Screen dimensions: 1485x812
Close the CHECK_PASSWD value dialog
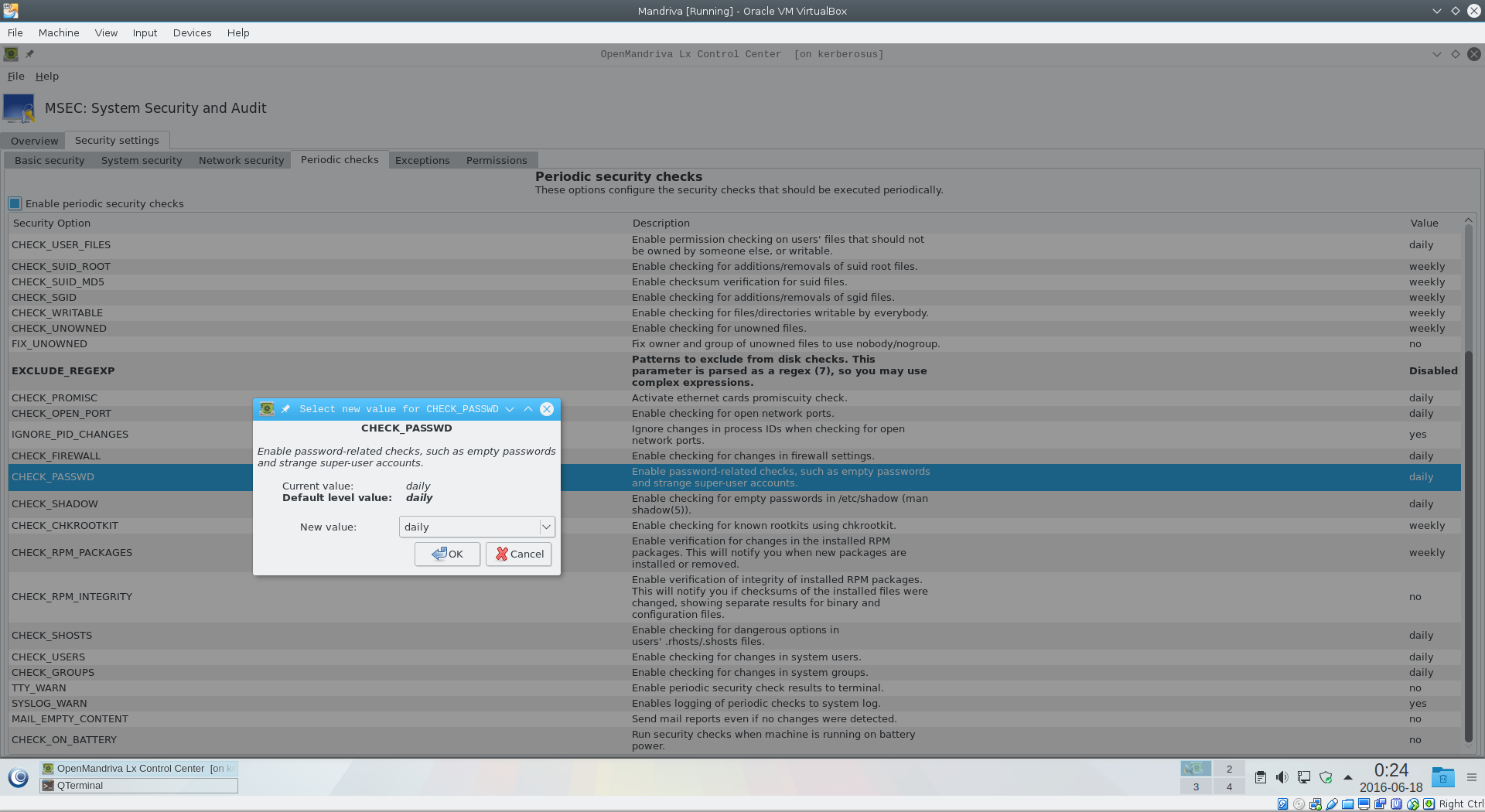(547, 409)
